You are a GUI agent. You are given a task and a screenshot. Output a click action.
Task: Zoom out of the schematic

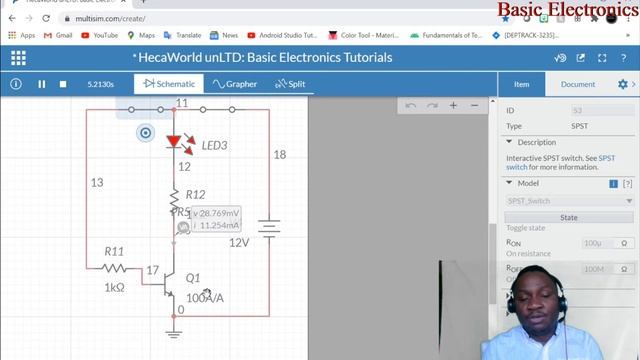pos(474,105)
